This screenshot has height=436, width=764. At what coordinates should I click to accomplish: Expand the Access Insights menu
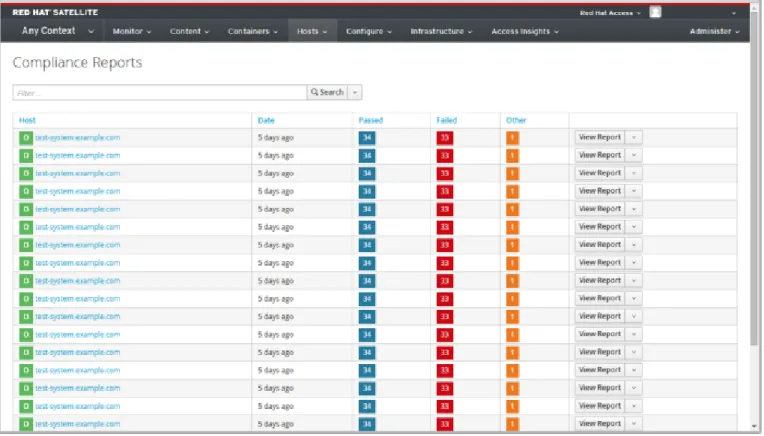point(524,31)
